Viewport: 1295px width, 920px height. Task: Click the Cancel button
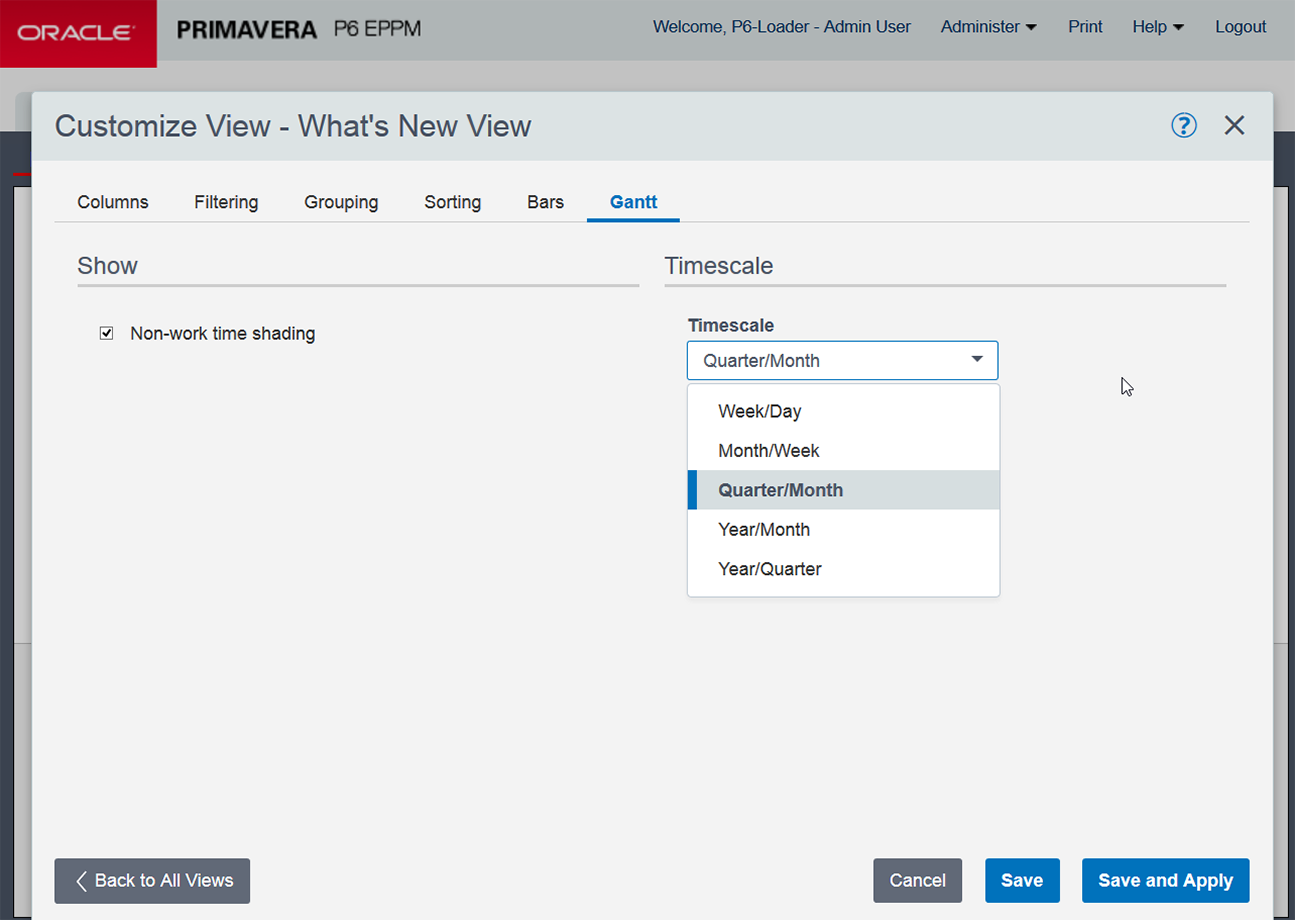[917, 880]
